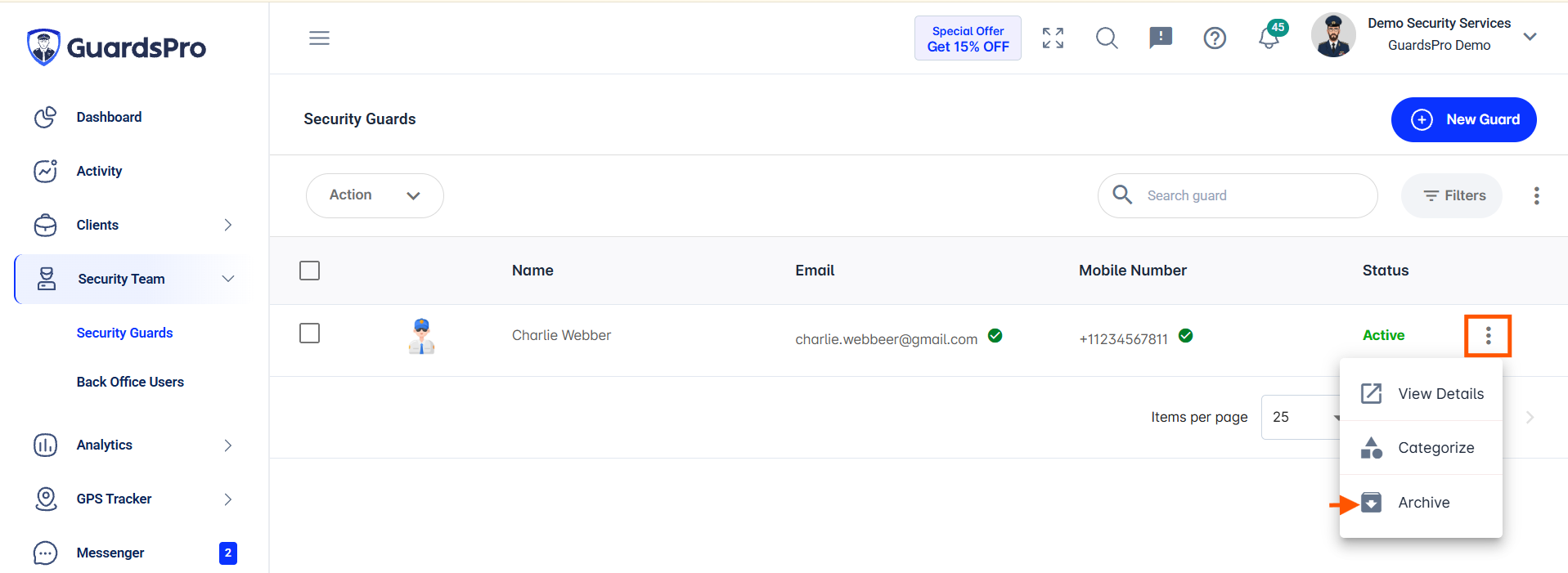Open the notifications bell with 45 badge
The height and width of the screenshot is (573, 1568).
(1270, 36)
